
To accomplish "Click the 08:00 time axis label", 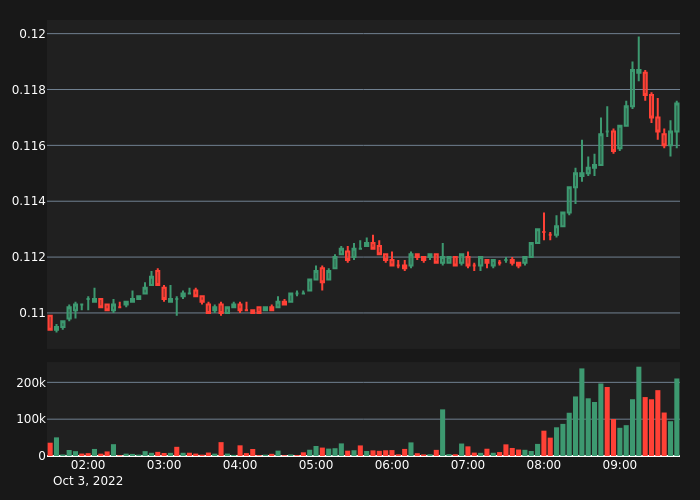I will click(544, 465).
